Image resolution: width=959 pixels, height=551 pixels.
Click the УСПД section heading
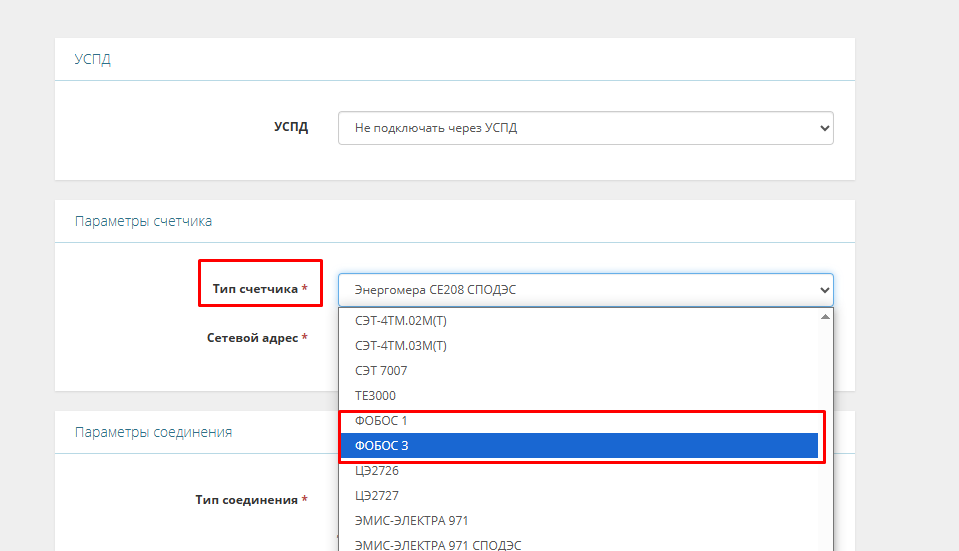coord(92,59)
